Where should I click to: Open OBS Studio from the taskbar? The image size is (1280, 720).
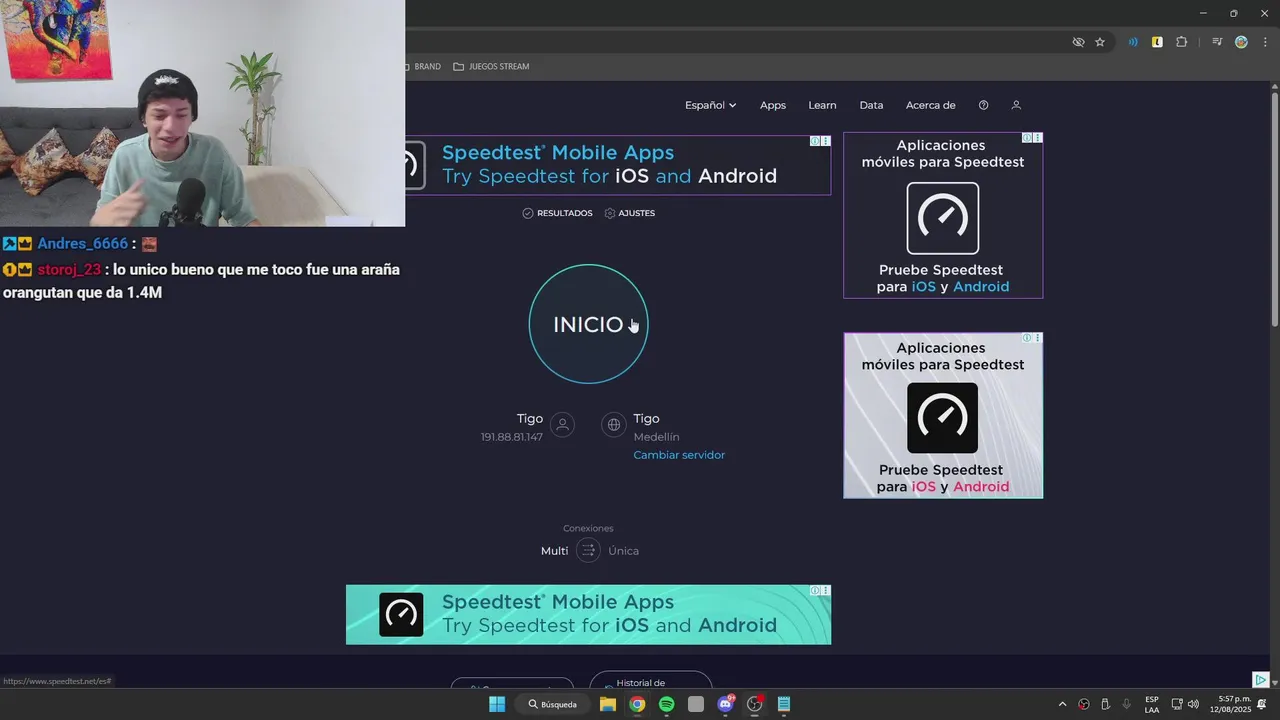755,704
